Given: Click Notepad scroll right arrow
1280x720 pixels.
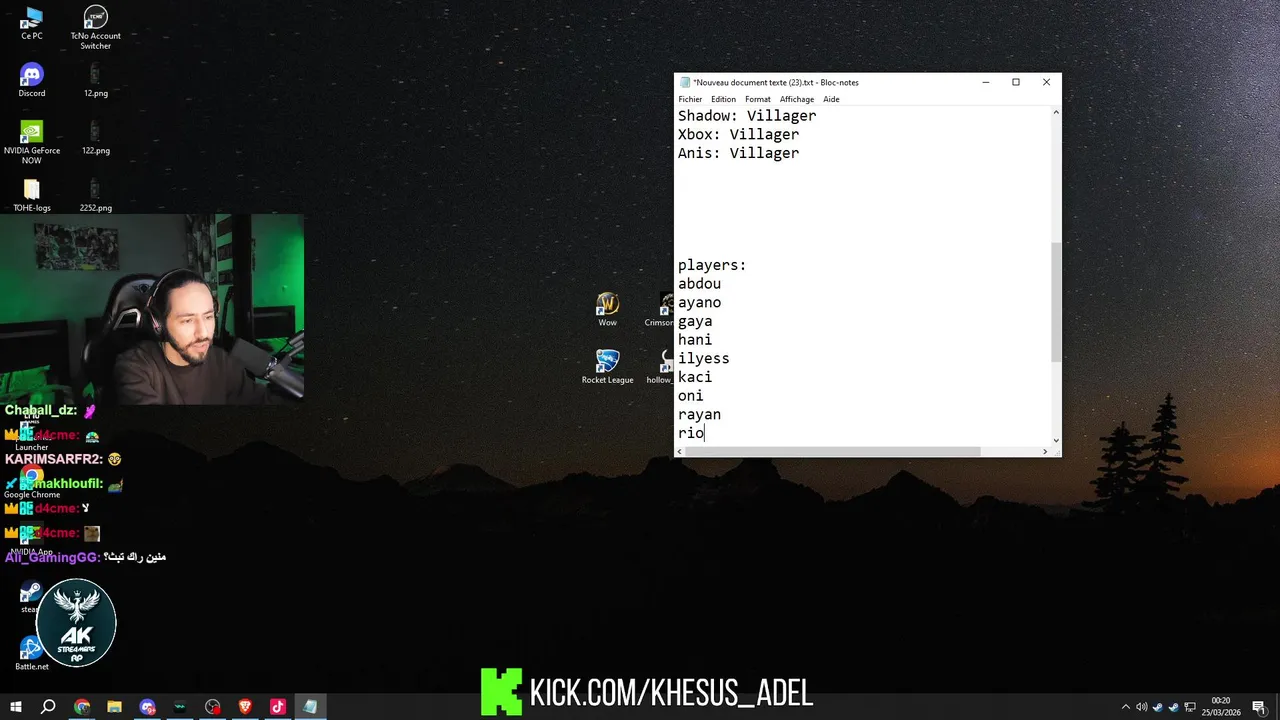Looking at the screenshot, I should pyautogui.click(x=1045, y=452).
